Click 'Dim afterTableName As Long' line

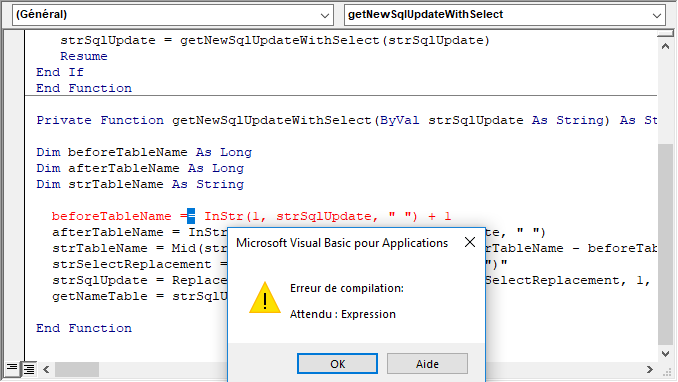(140, 168)
